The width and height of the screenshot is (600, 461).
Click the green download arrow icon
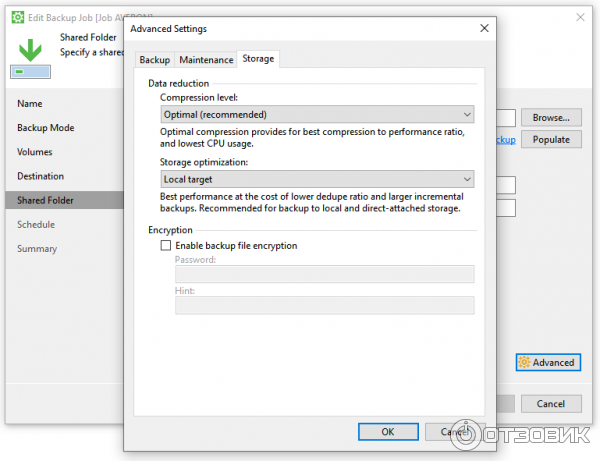coord(30,50)
